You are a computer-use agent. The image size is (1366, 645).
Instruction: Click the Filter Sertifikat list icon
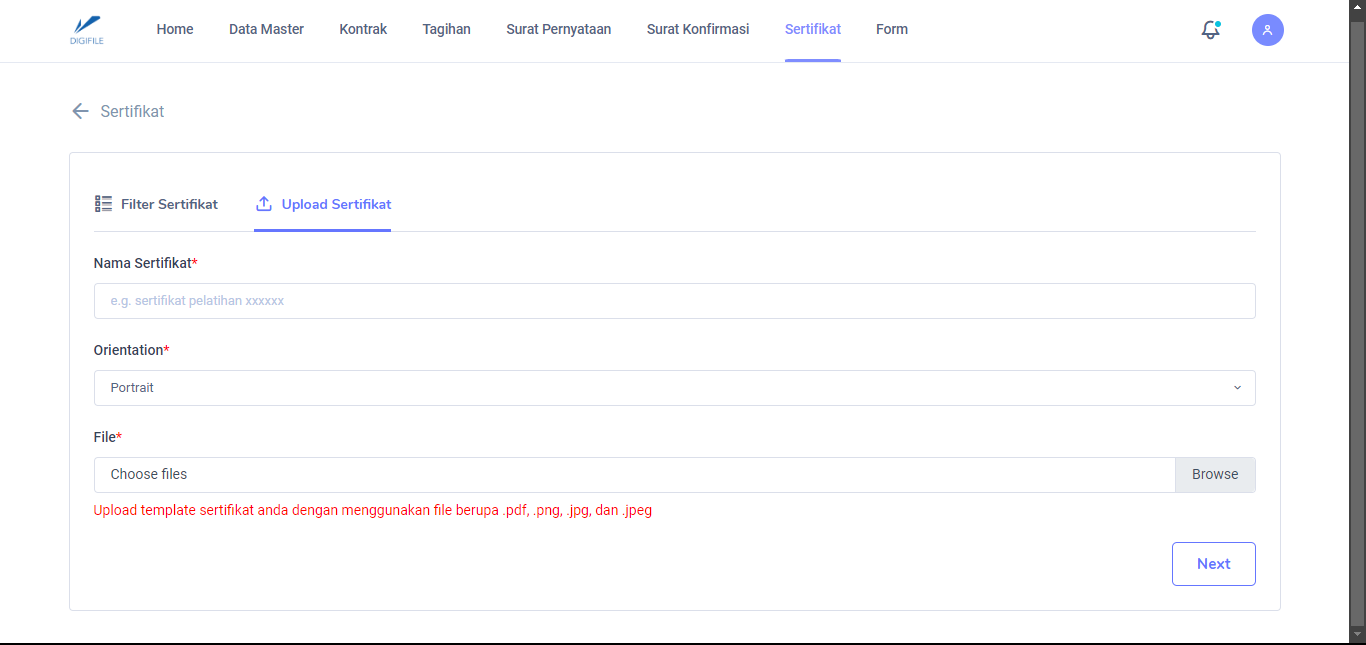[x=104, y=204]
